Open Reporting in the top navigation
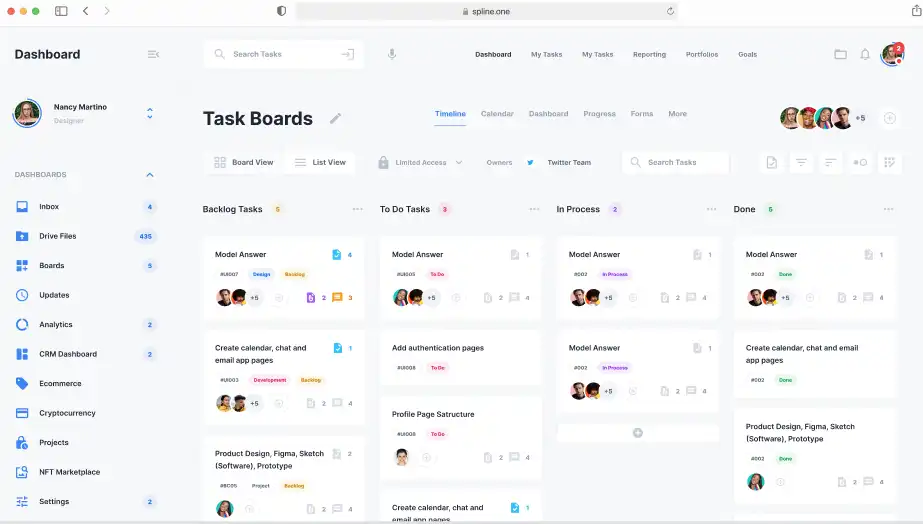923x524 pixels. pos(649,54)
